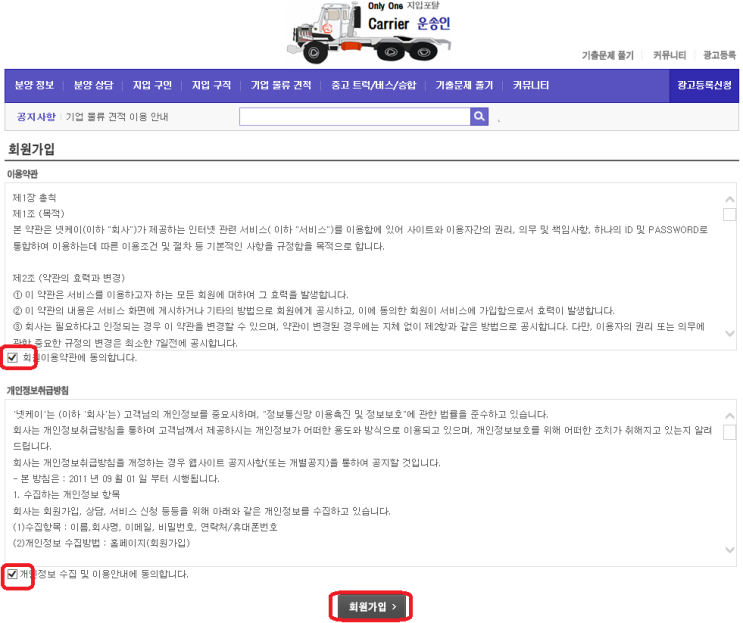Click the Carrier truck logo
This screenshot has width=743, height=623.
pyautogui.click(x=369, y=32)
